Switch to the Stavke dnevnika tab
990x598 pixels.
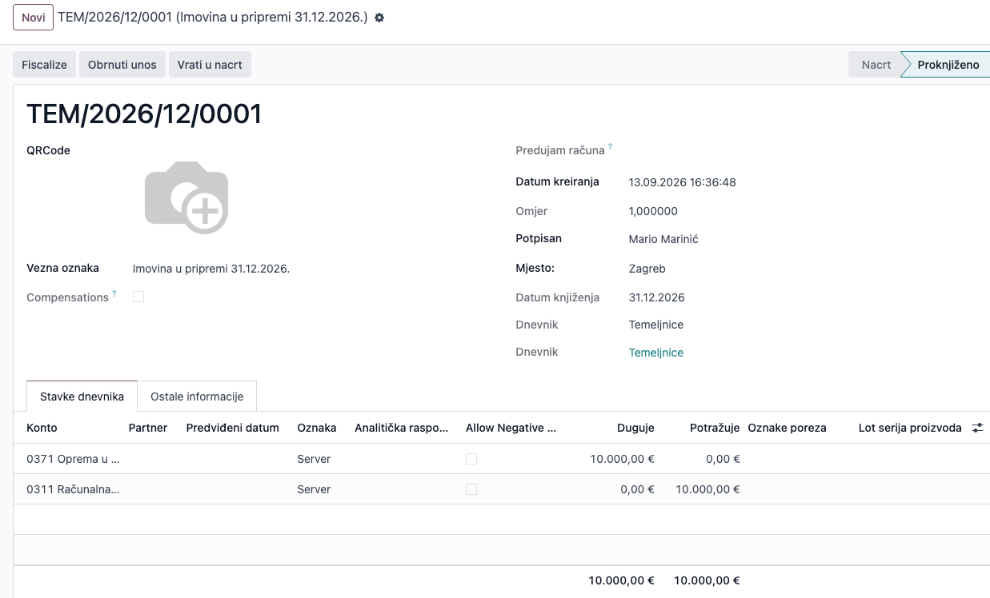(x=81, y=397)
